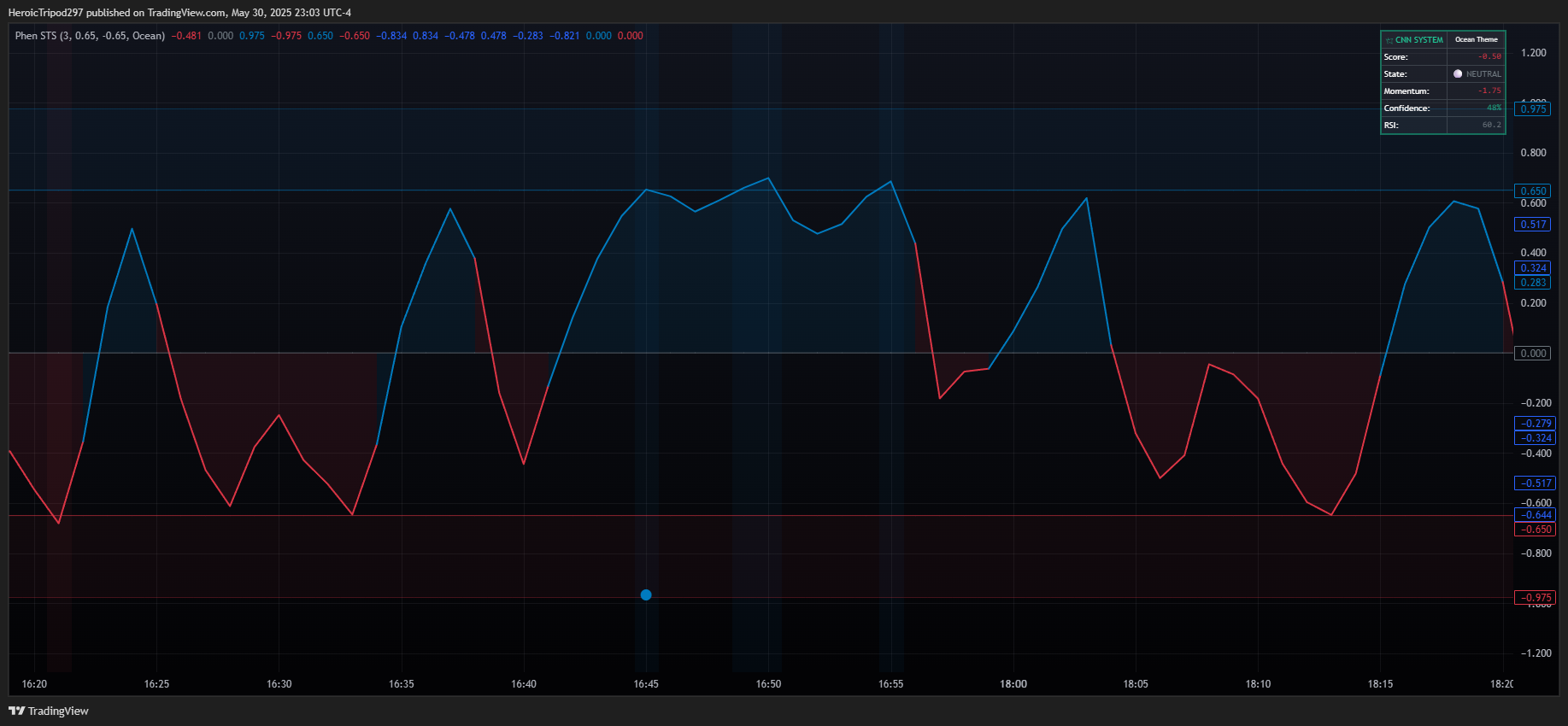Click the 0.400 tick on the price axis
1568x726 pixels.
point(1533,253)
